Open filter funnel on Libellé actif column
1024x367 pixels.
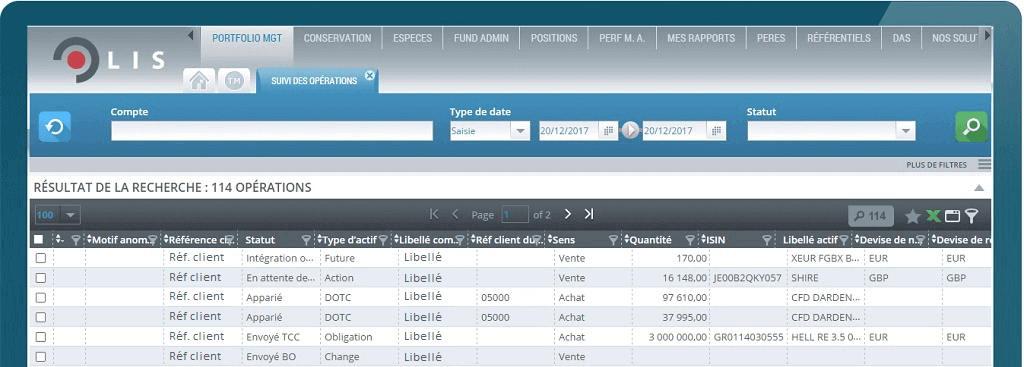coord(844,240)
